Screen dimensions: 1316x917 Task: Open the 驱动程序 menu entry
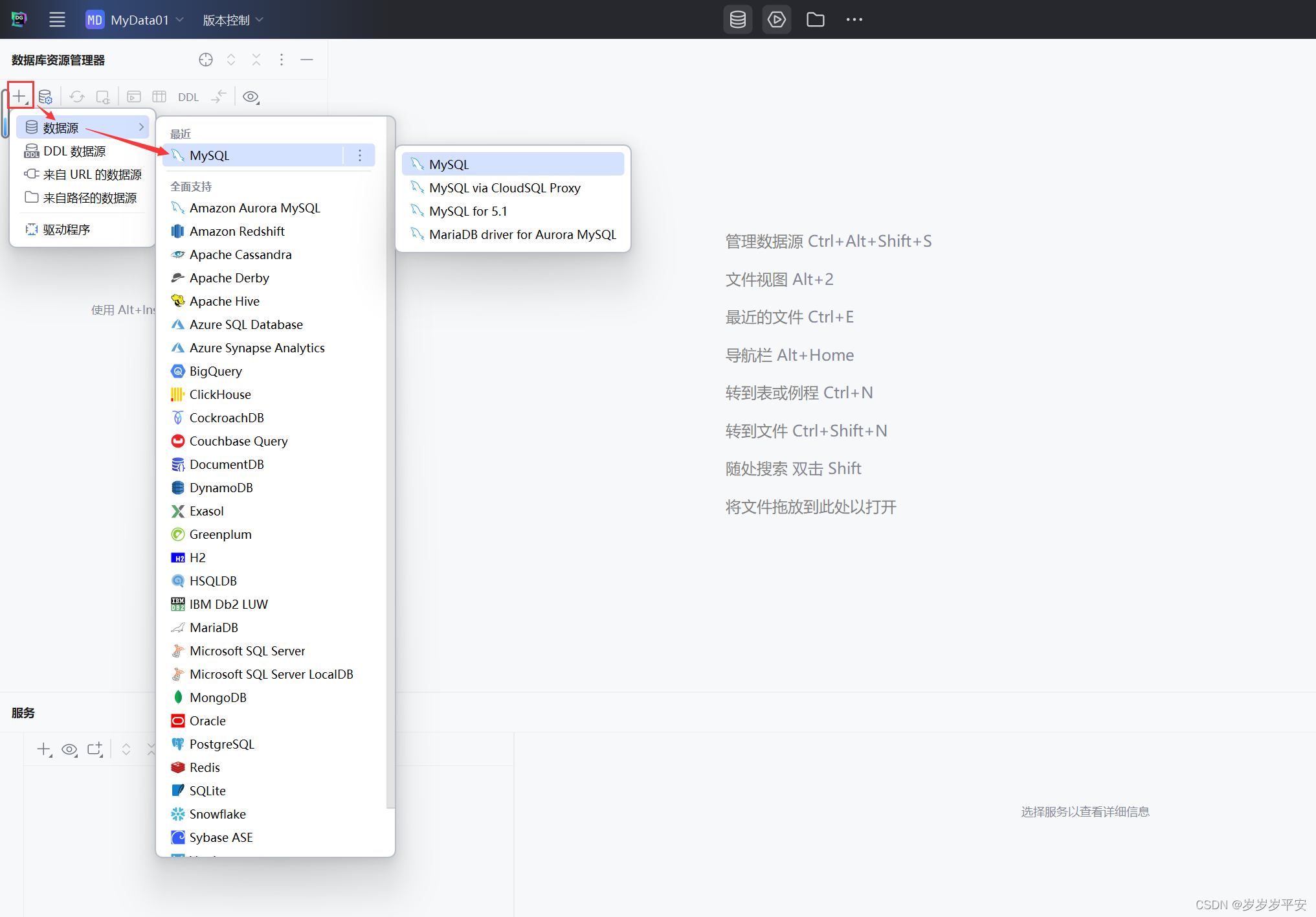tap(83, 229)
